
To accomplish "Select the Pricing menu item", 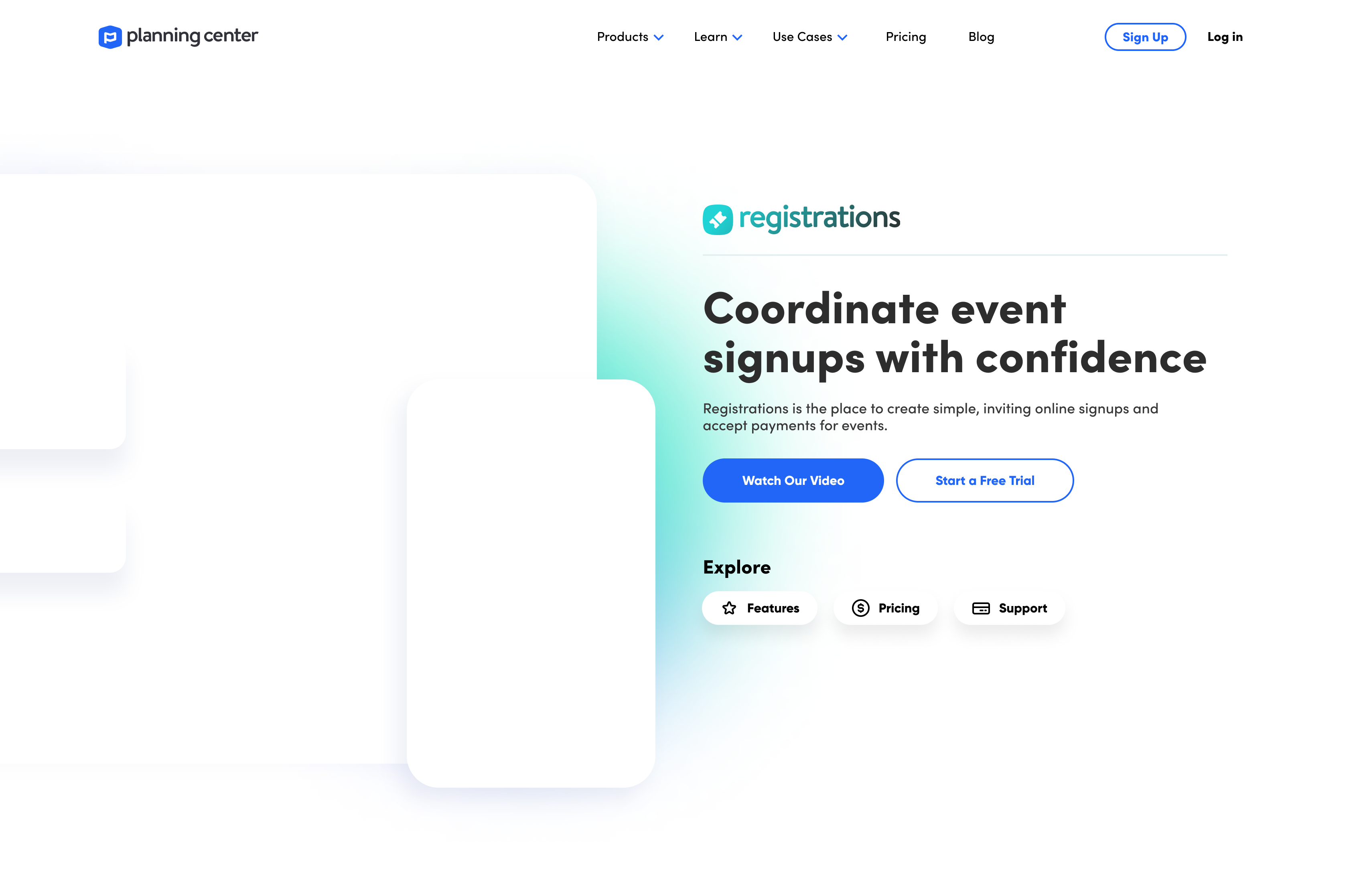I will [x=905, y=37].
